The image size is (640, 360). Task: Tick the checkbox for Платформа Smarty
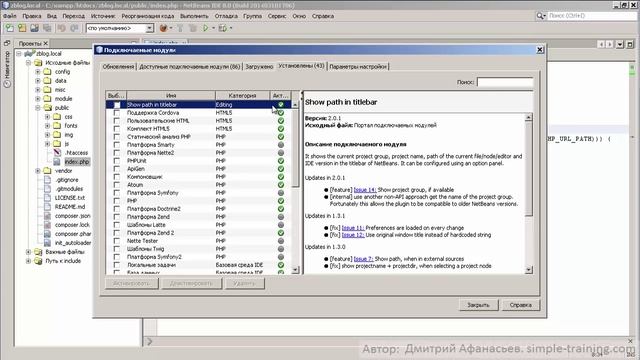[x=117, y=145]
